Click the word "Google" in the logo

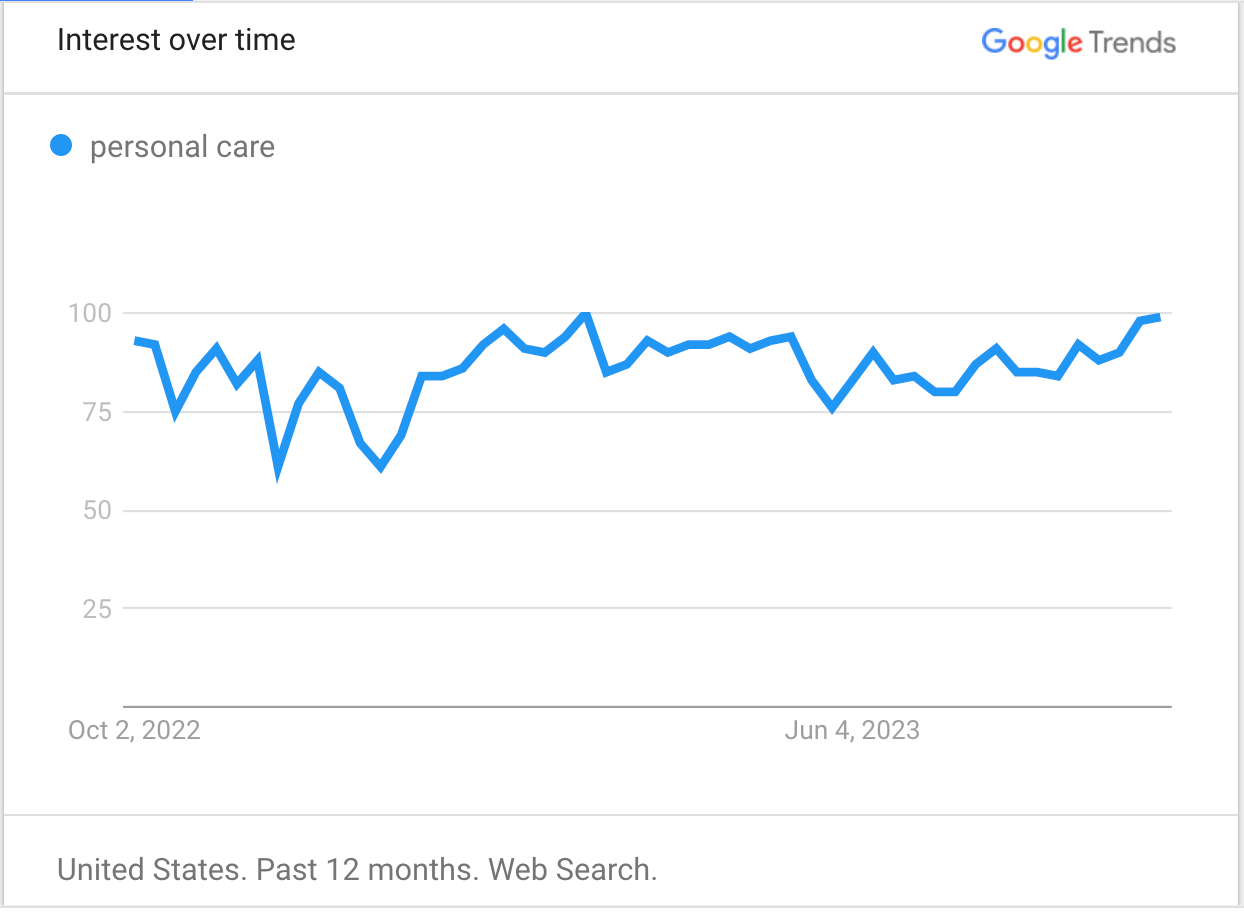[1032, 42]
